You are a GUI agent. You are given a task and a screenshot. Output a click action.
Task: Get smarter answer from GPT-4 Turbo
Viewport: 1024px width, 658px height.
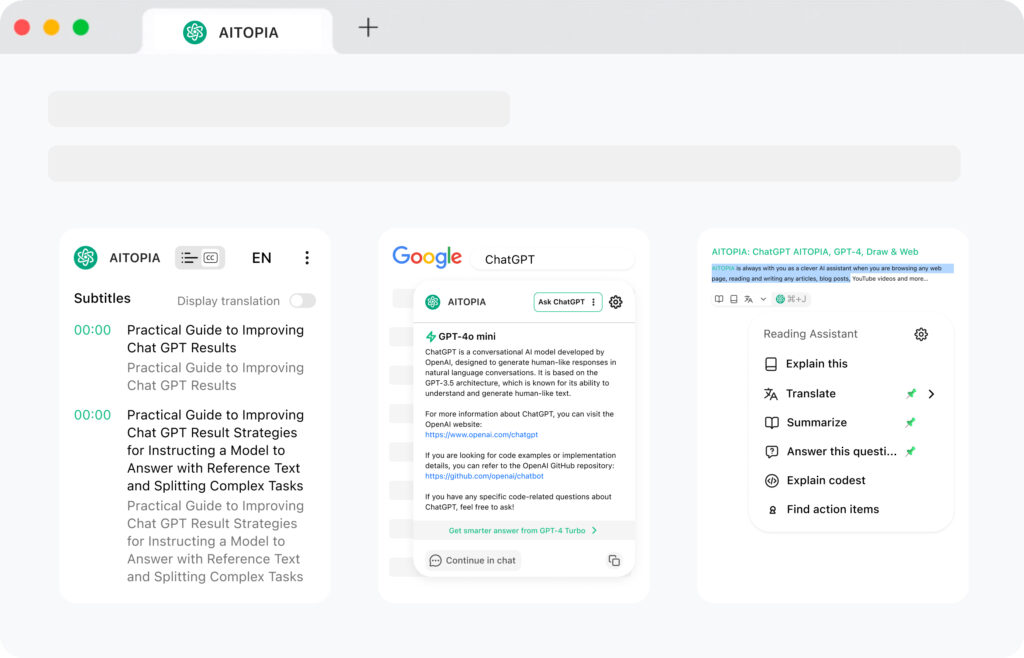(522, 531)
